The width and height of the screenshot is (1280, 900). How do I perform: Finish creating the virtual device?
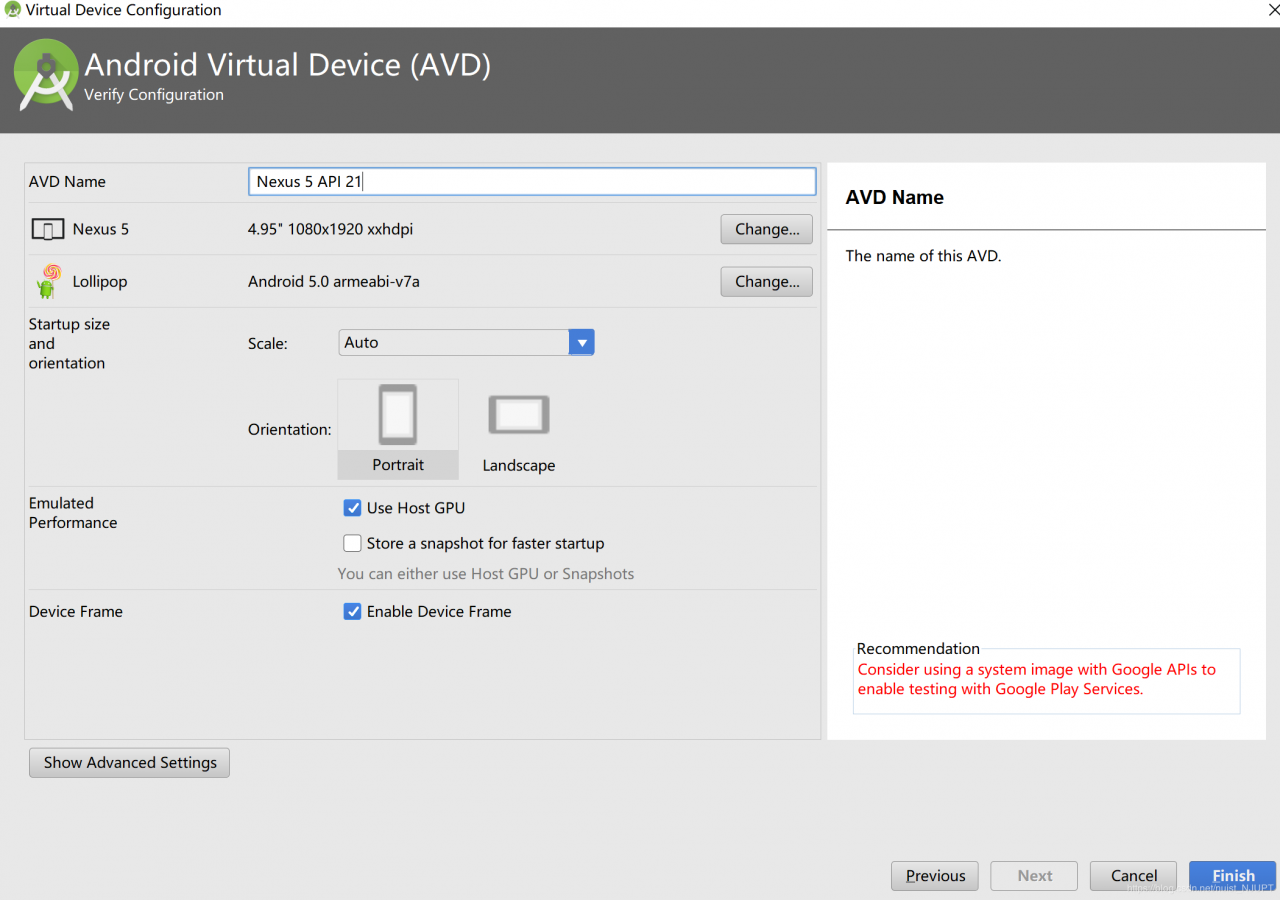click(1233, 876)
